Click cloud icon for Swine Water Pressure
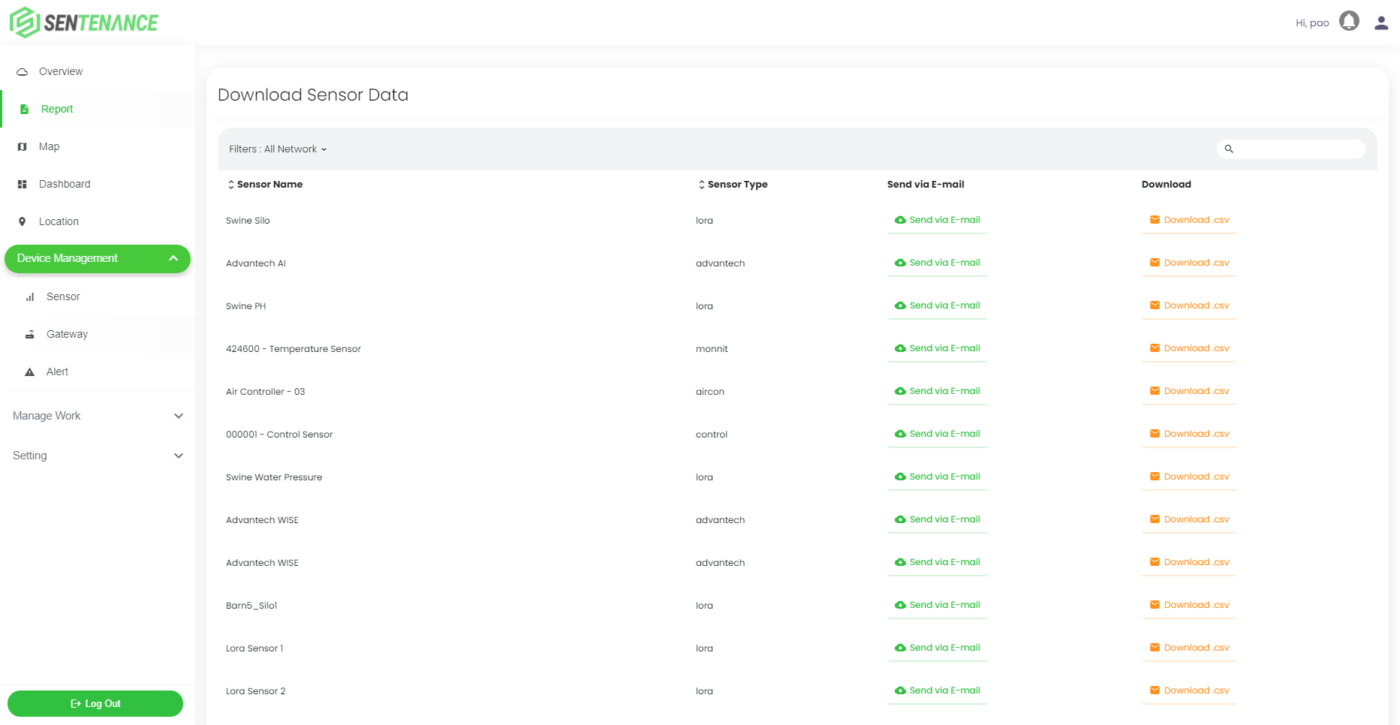Image resolution: width=1400 pixels, height=725 pixels. (x=900, y=477)
